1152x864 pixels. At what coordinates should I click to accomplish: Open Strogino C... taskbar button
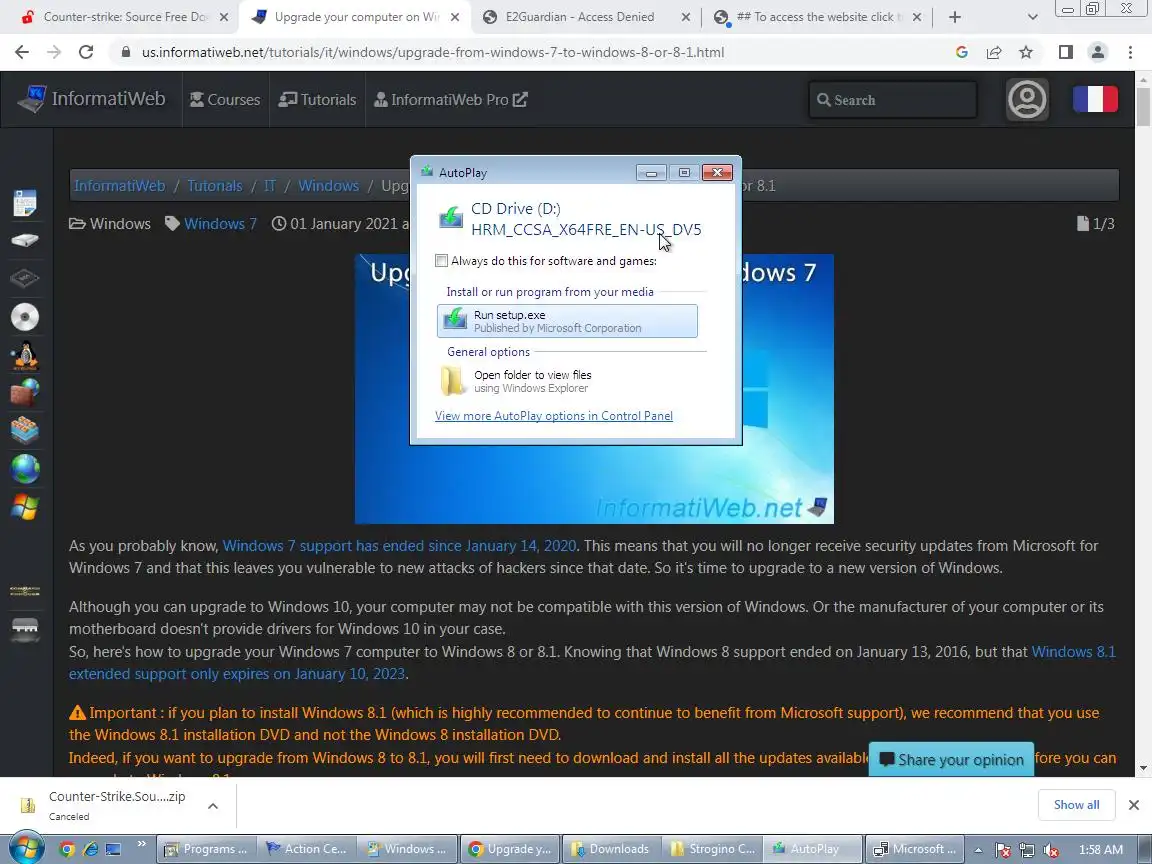713,849
